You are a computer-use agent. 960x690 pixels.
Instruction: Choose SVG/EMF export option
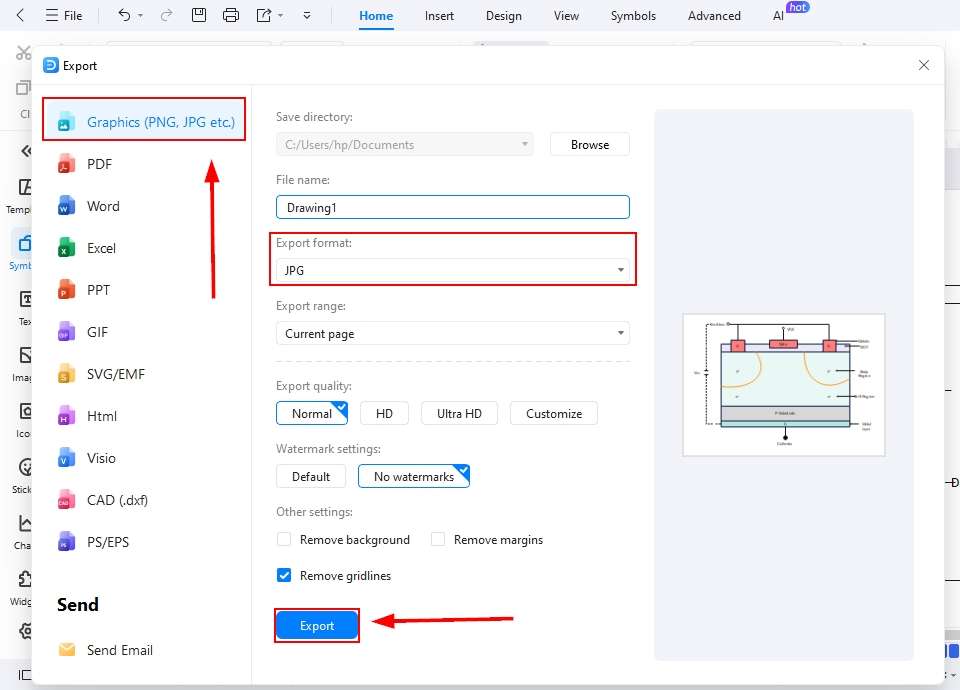(116, 374)
